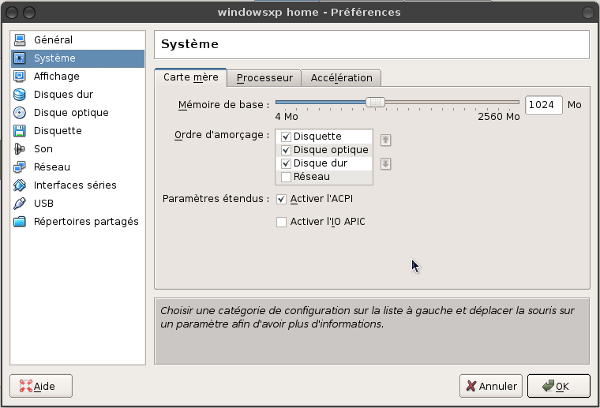
Task: Click the Annuler button
Action: tap(490, 385)
